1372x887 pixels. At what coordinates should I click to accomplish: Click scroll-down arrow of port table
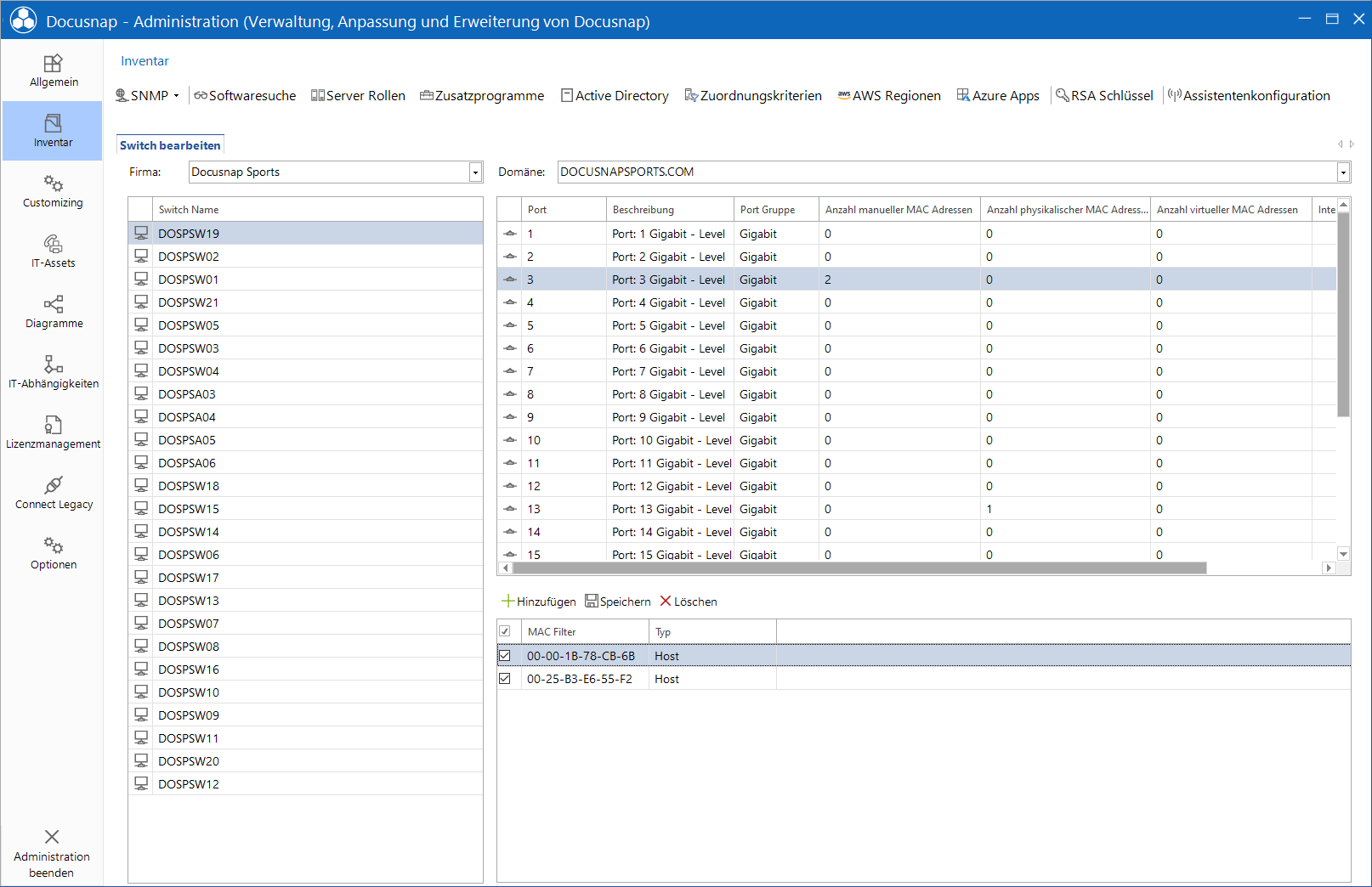point(1343,554)
